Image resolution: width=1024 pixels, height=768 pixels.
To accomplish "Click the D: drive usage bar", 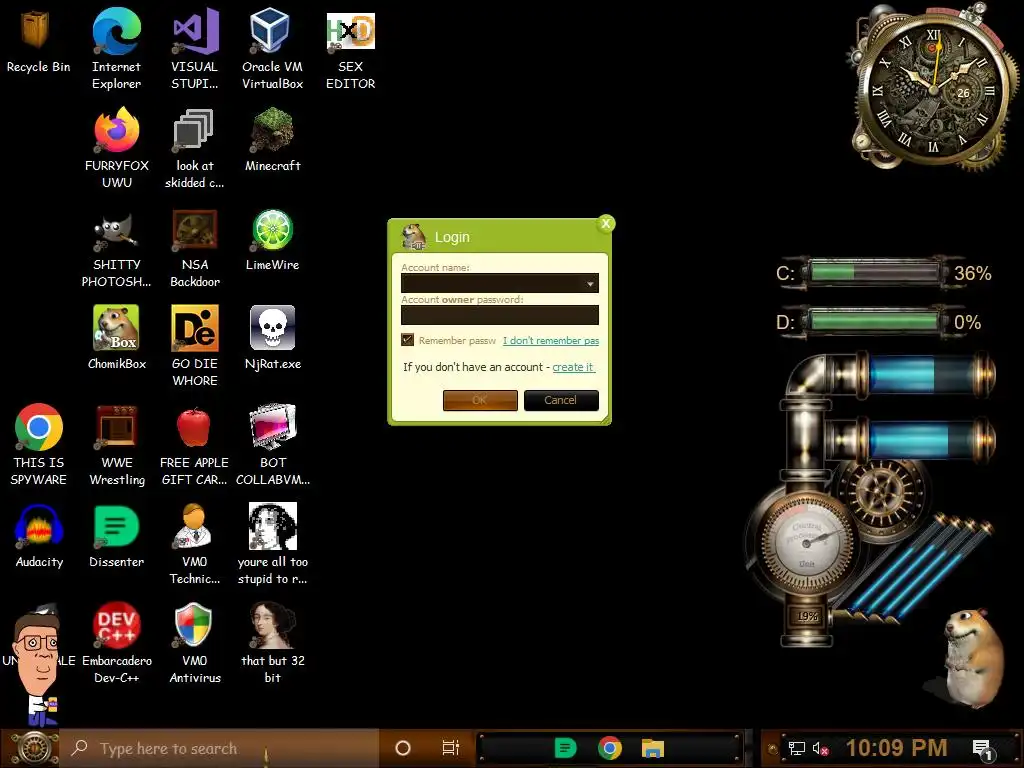I will coord(874,321).
